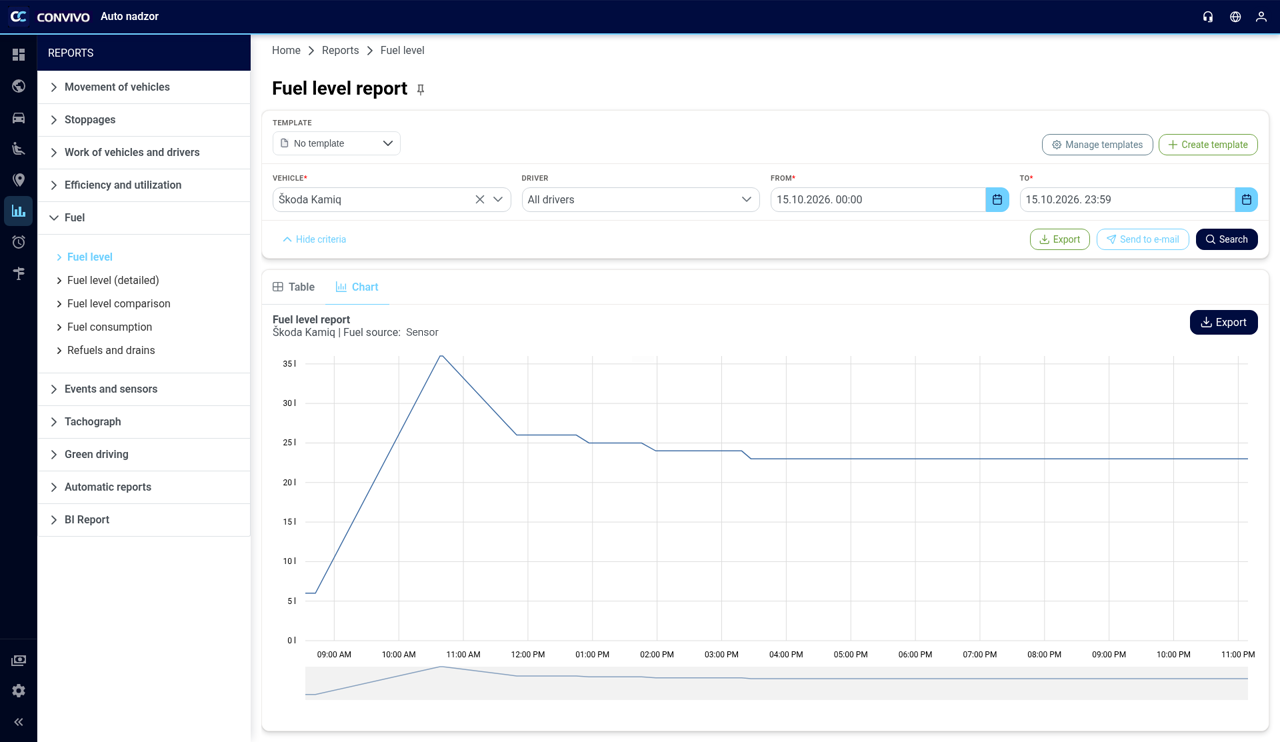The height and width of the screenshot is (742, 1280).
Task: Open the All drivers dropdown
Action: pos(640,200)
